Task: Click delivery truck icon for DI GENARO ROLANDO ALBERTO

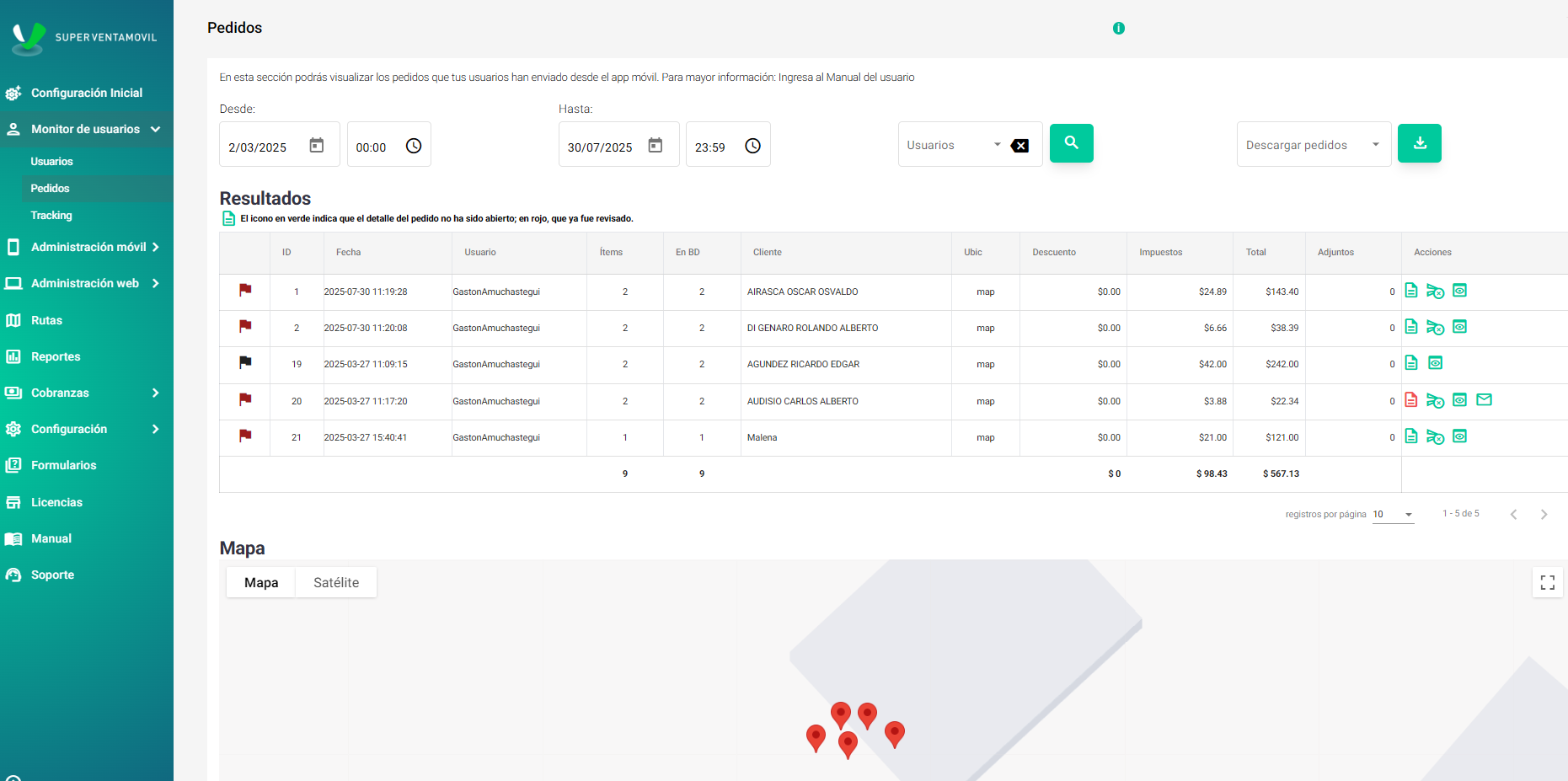Action: click(1435, 328)
